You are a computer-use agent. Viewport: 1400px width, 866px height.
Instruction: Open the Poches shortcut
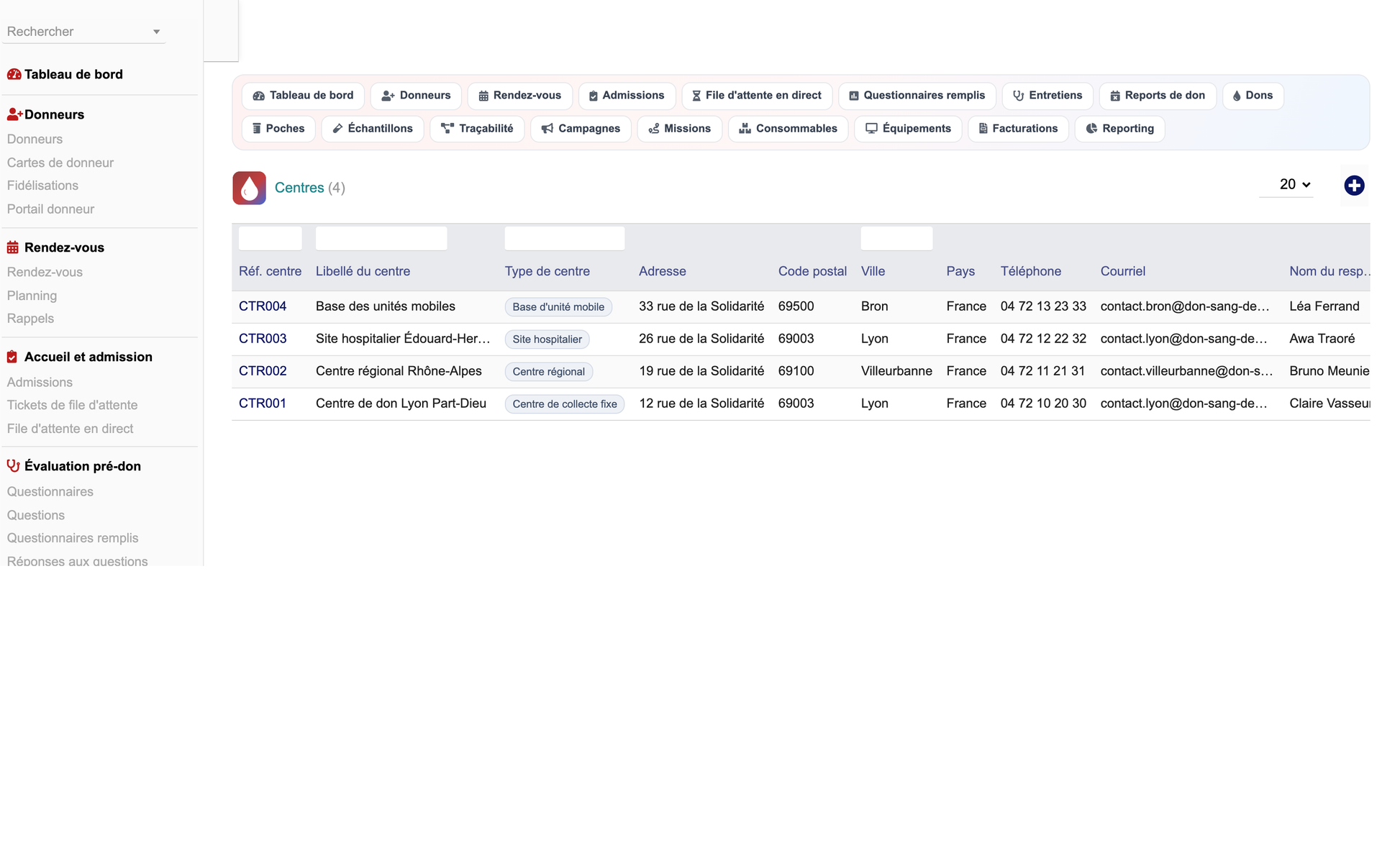click(278, 129)
